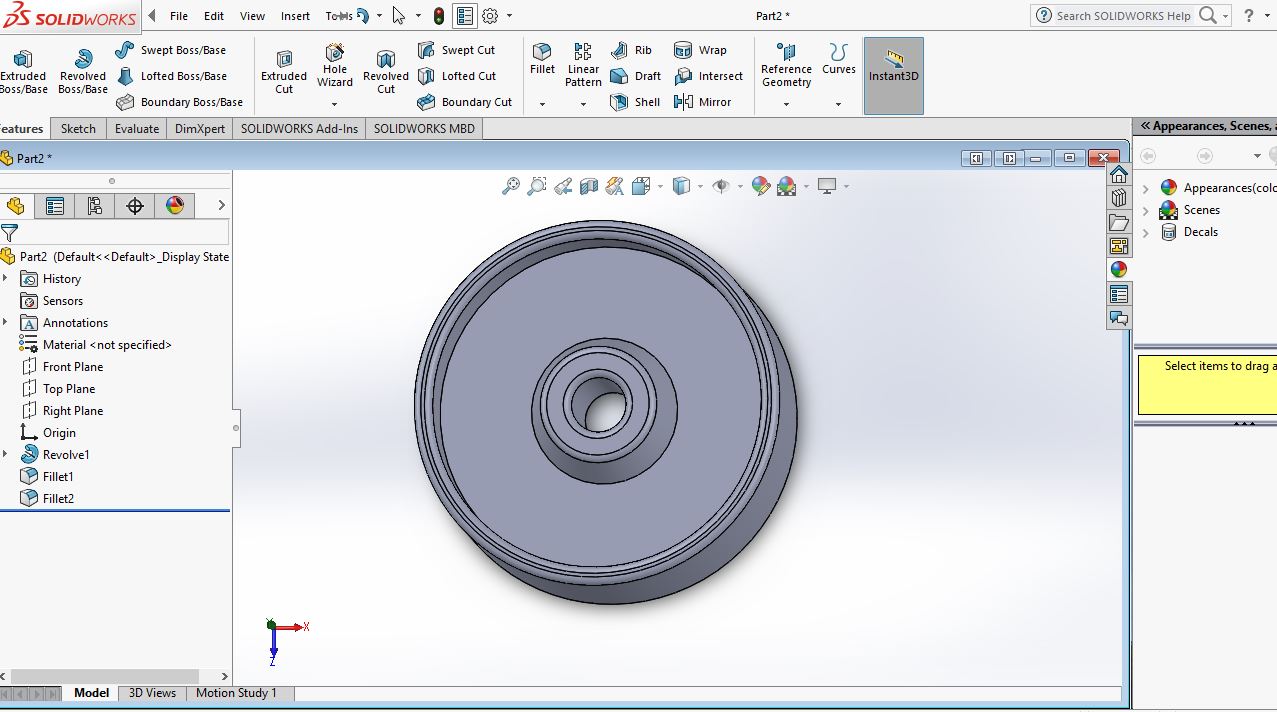Use the Shell tool
Image resolution: width=1277 pixels, height=712 pixels.
(x=635, y=102)
